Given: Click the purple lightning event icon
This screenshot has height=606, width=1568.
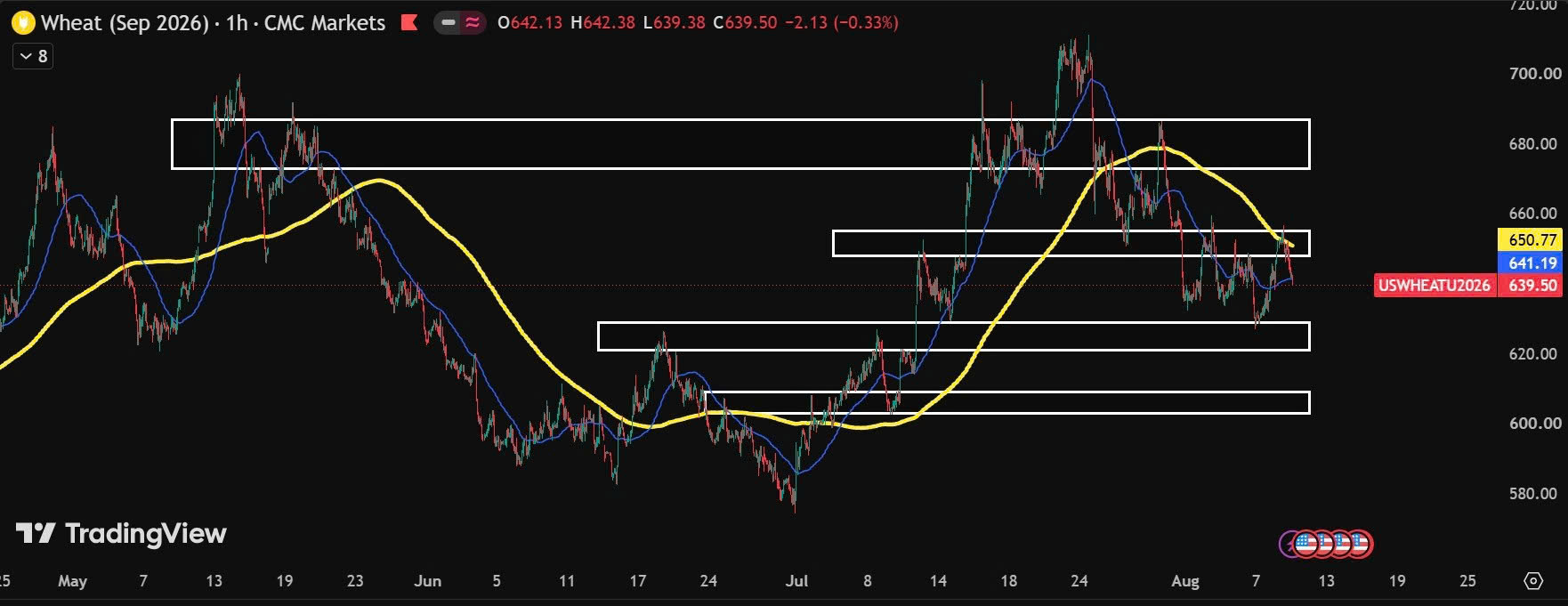Looking at the screenshot, I should (x=1286, y=543).
